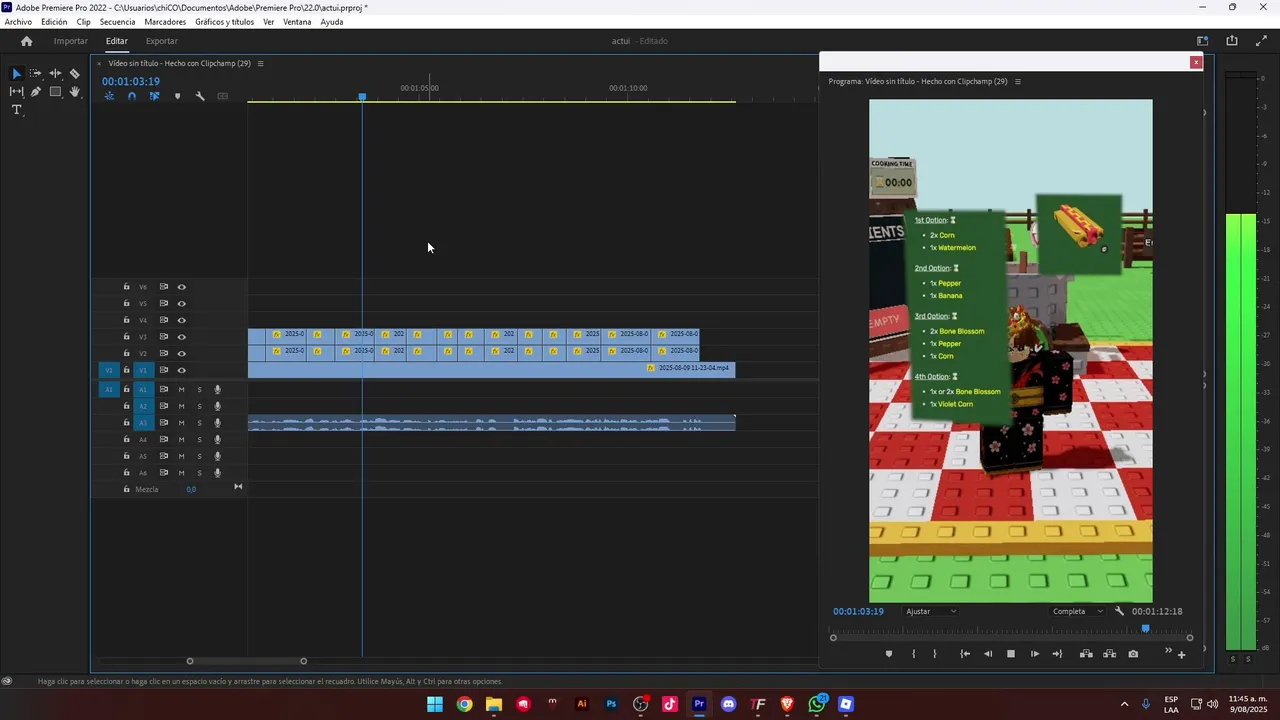Go to In point
The width and height of the screenshot is (1280, 720).
[x=965, y=654]
